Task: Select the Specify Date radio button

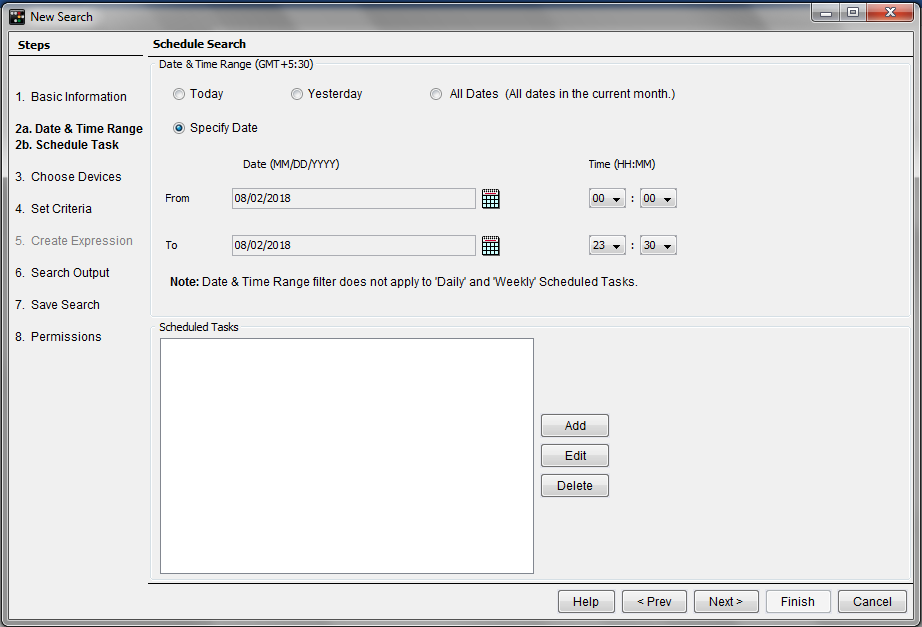Action: click(x=179, y=128)
